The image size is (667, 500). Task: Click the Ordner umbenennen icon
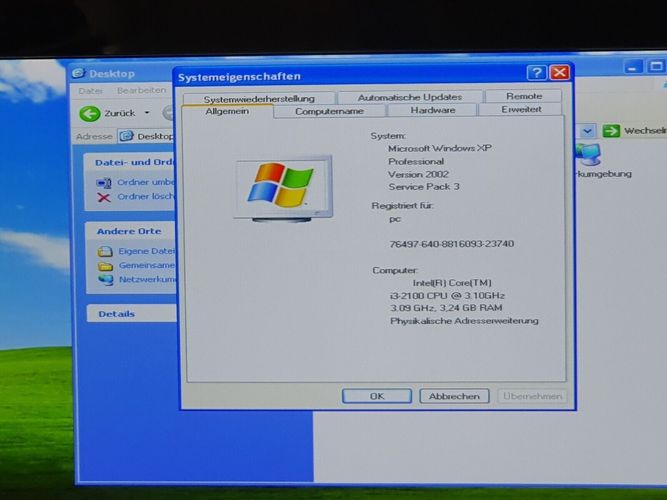(104, 183)
